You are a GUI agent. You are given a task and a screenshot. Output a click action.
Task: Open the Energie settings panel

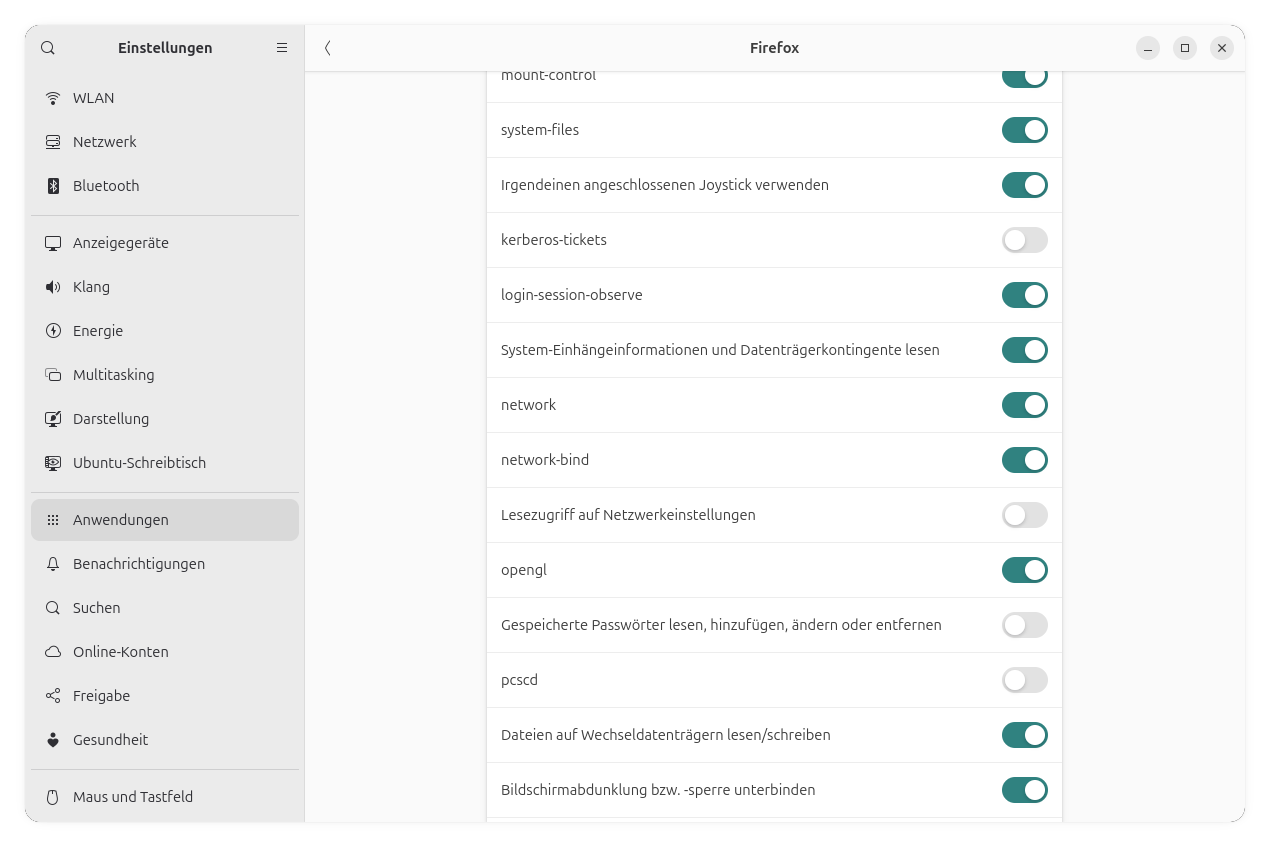point(165,331)
